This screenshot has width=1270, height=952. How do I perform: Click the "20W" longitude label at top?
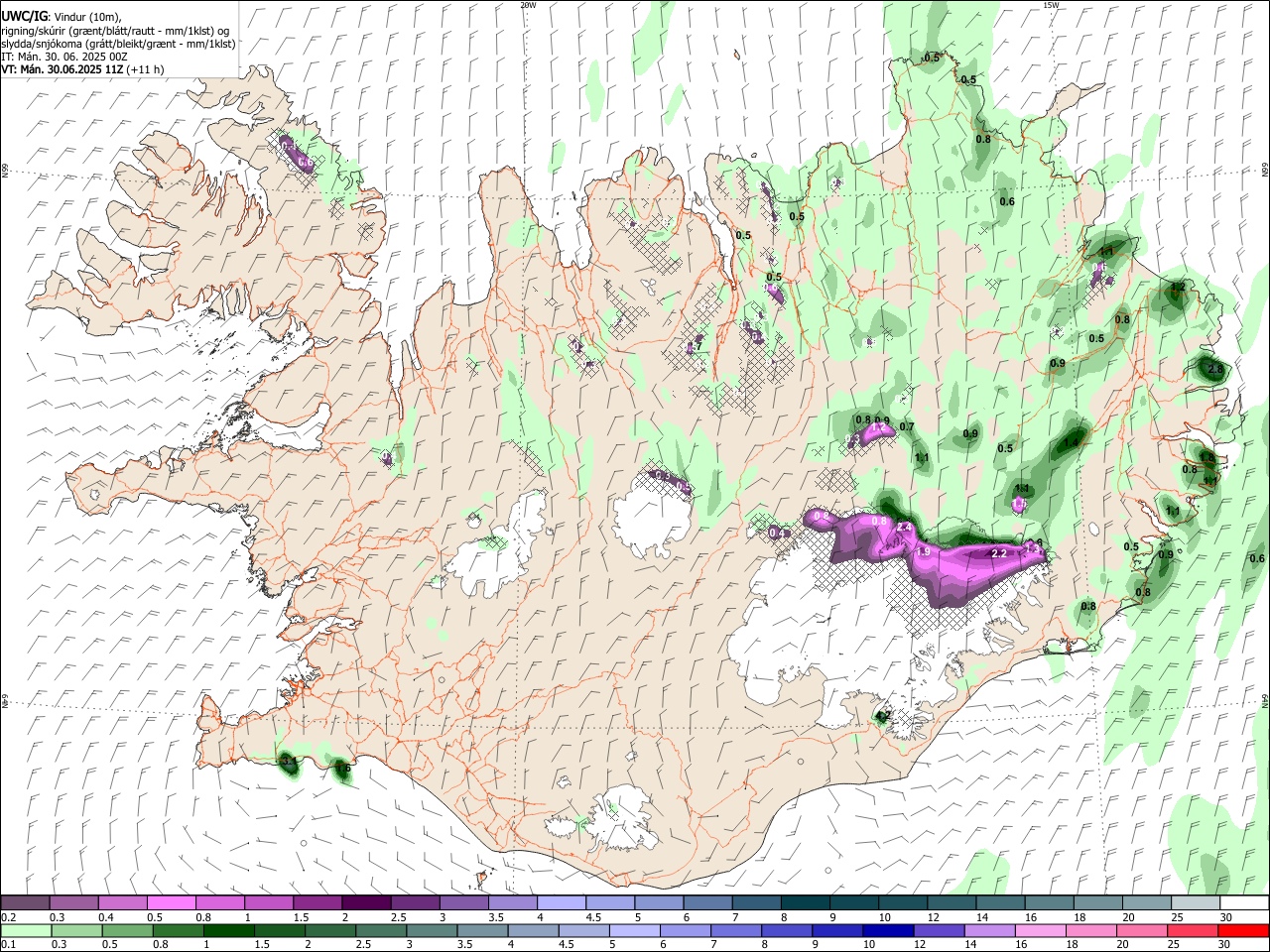tap(528, 5)
